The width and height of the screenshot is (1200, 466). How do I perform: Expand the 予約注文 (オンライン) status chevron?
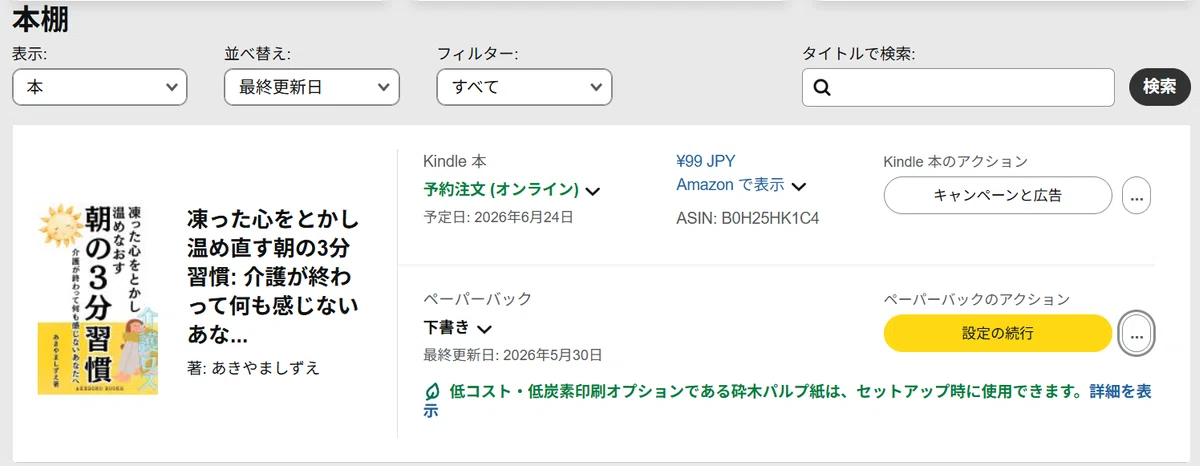(593, 190)
